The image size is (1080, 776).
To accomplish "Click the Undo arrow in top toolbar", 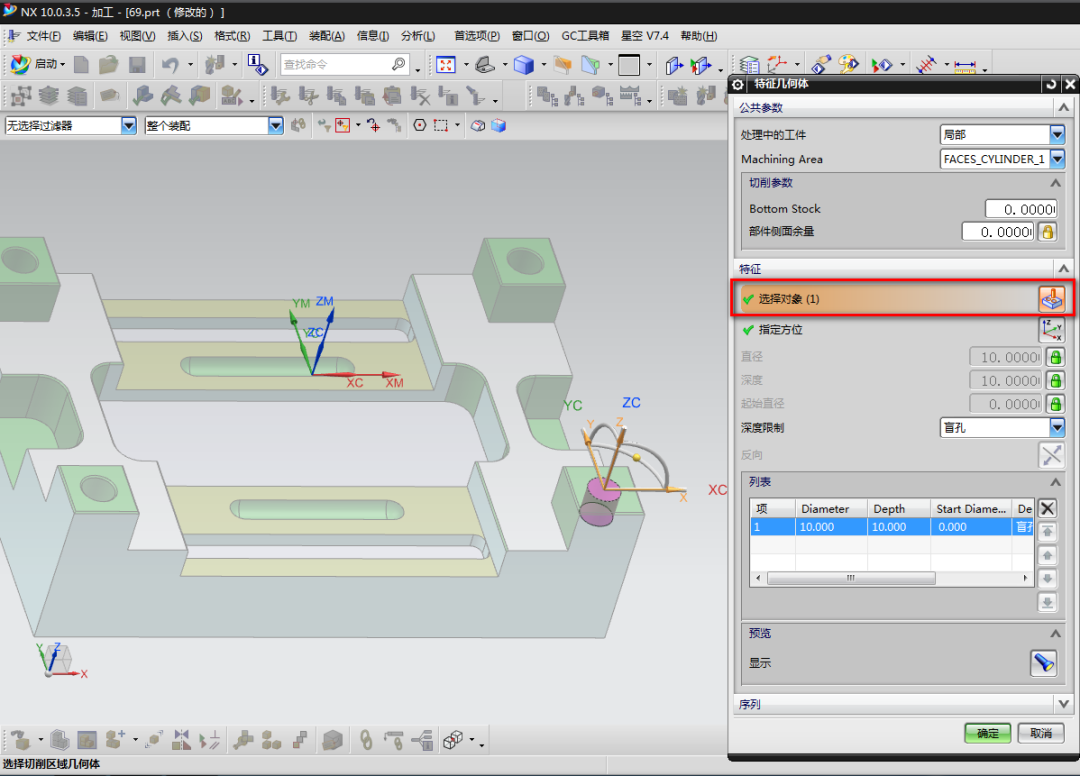I will coord(169,65).
